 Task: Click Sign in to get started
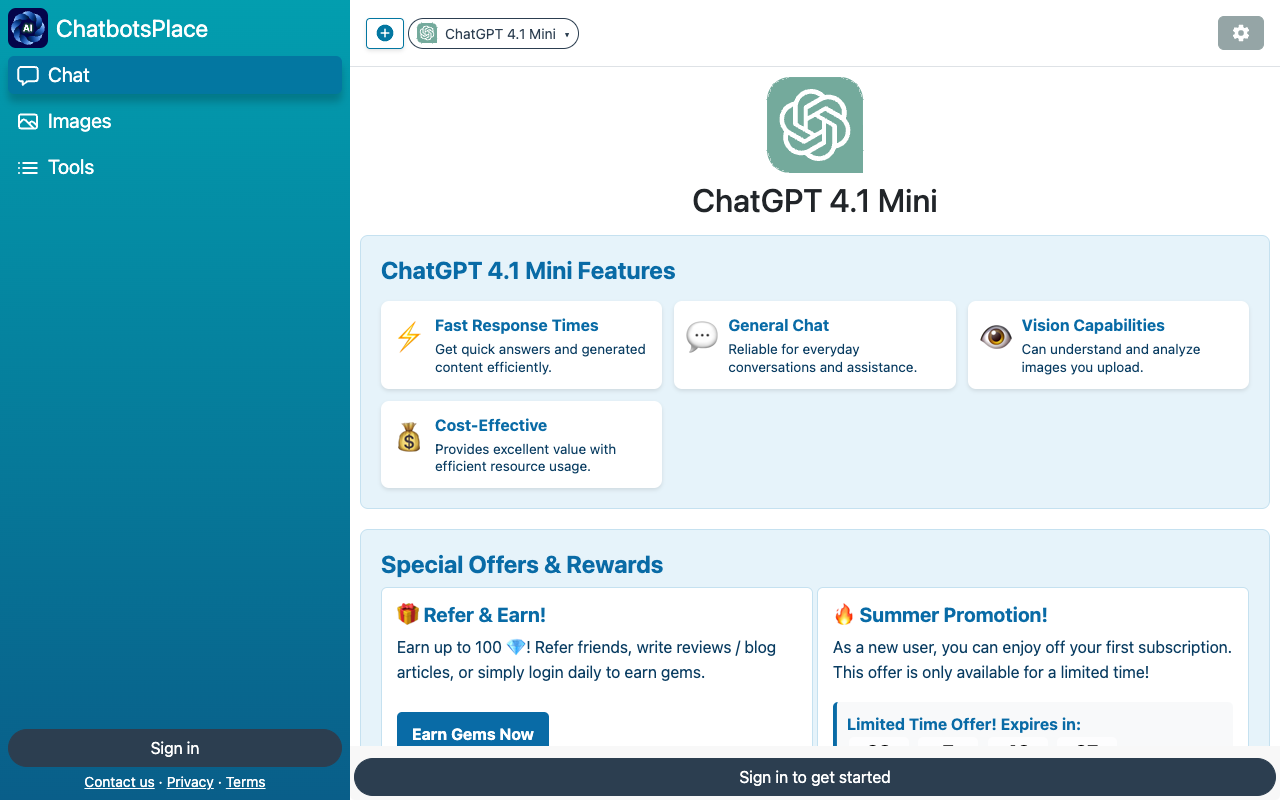tap(815, 777)
